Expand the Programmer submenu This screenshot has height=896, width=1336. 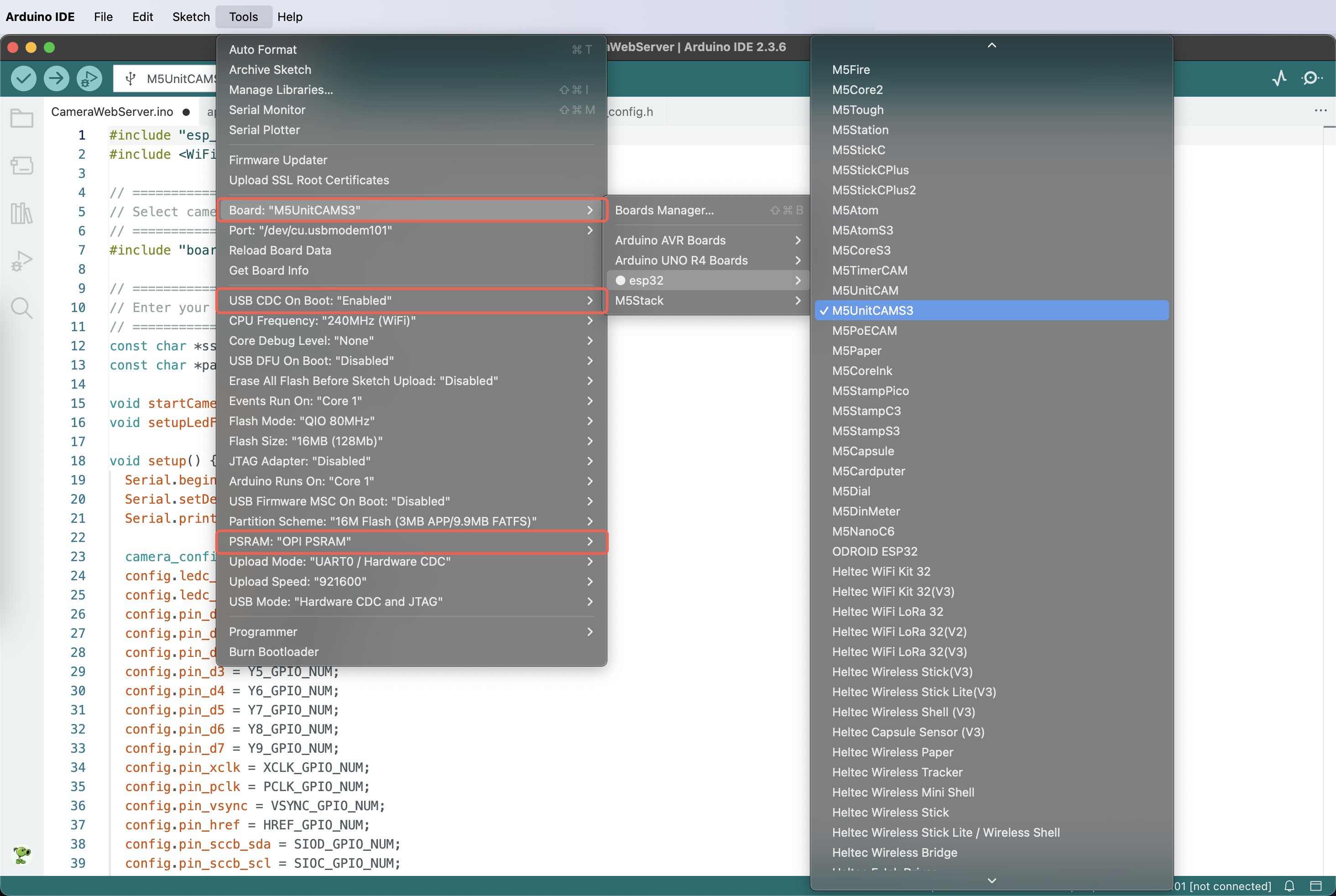(x=412, y=632)
